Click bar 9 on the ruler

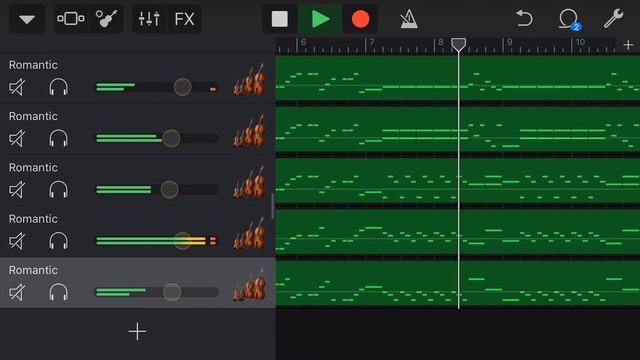[509, 42]
